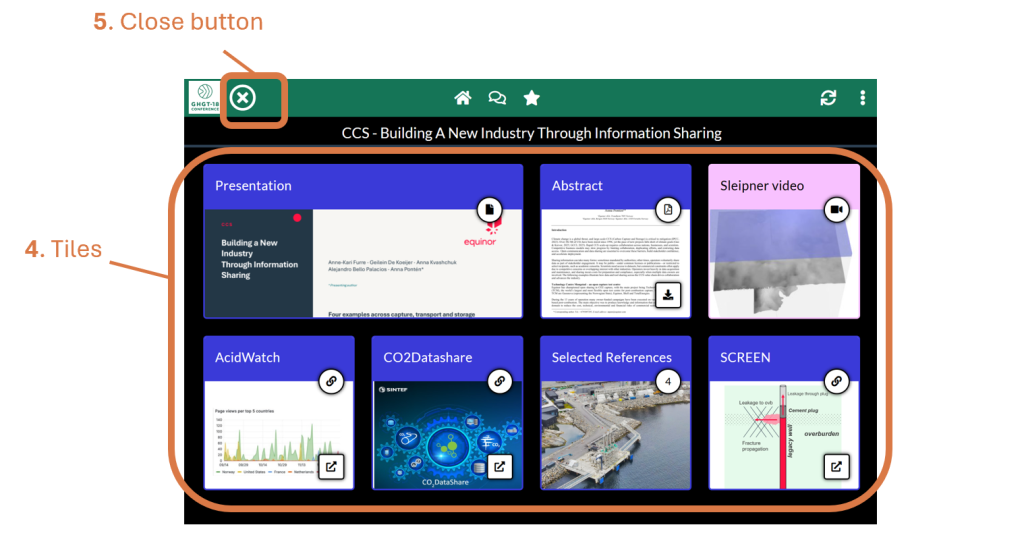
Task: Click the GHGT-18 conference logo
Action: 204,97
